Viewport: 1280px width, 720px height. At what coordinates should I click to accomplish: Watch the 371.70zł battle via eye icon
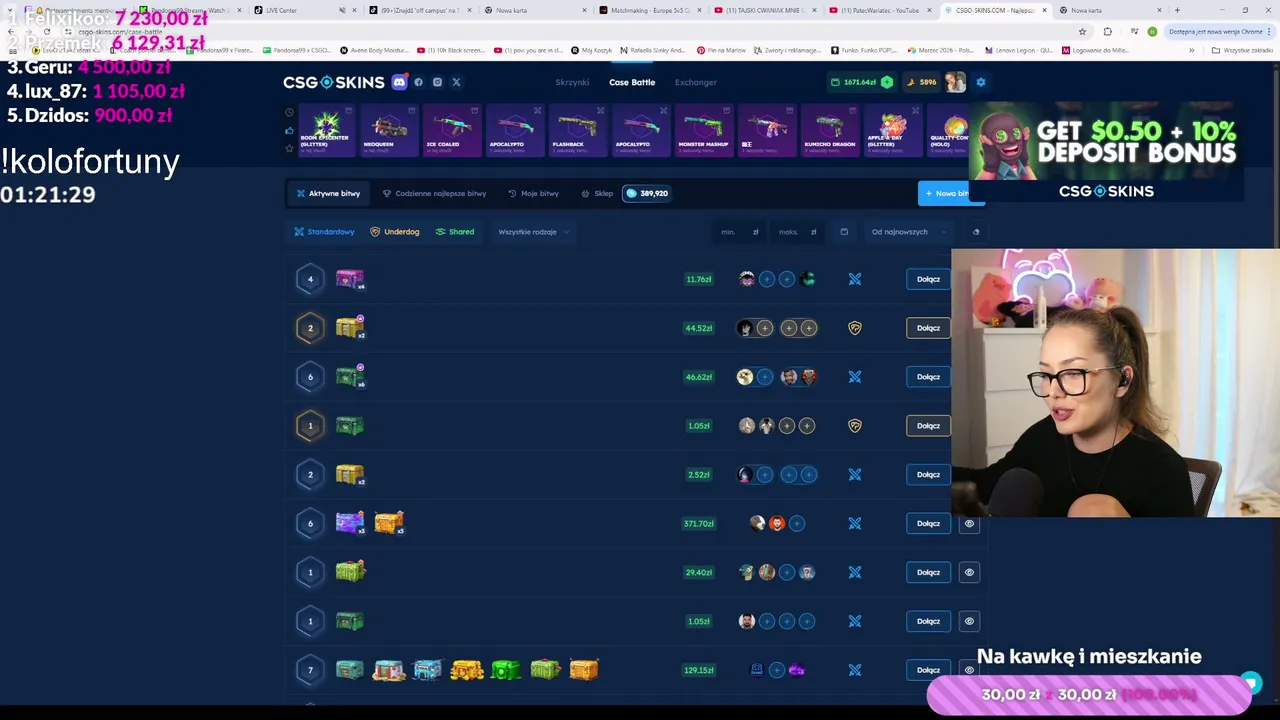pyautogui.click(x=969, y=523)
